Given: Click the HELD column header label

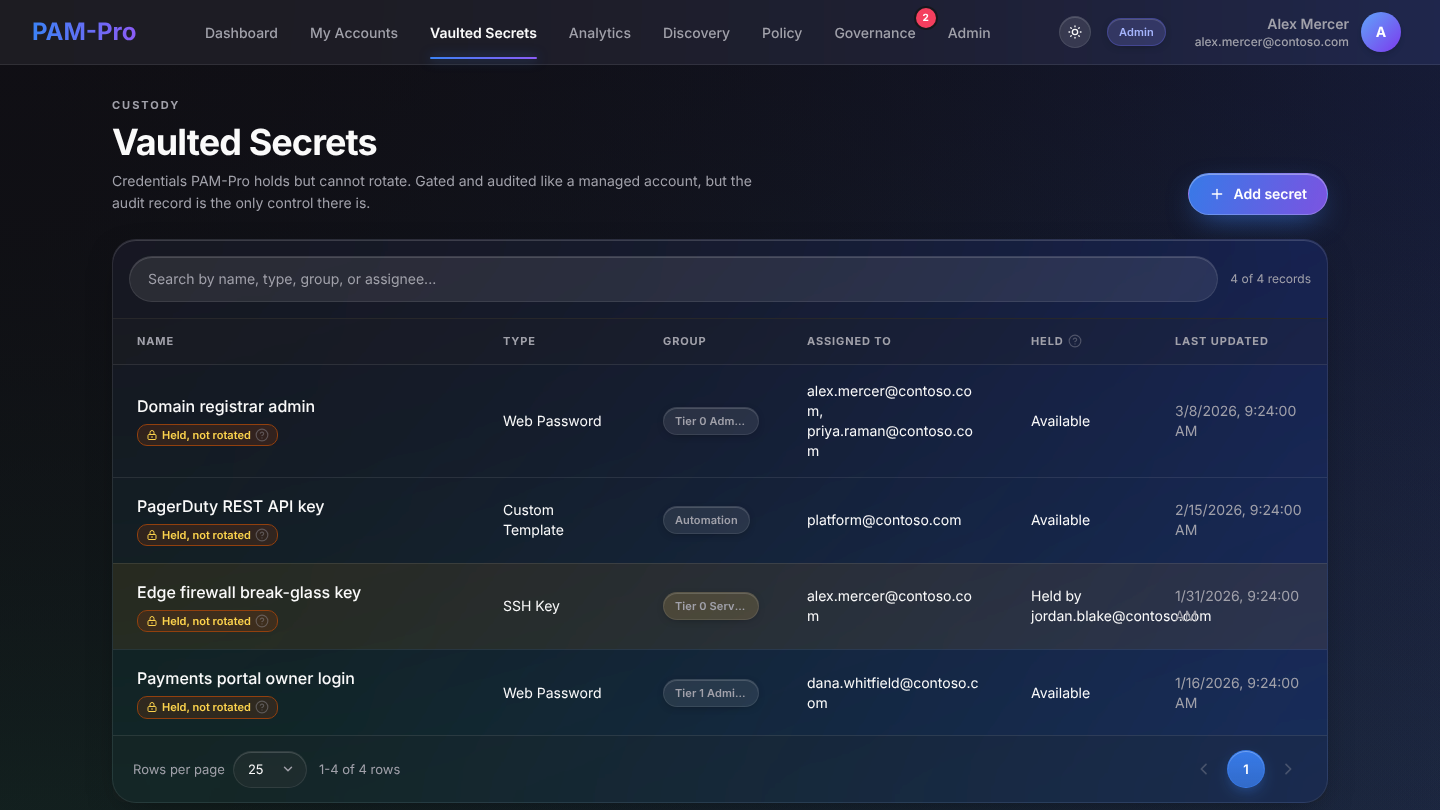Looking at the screenshot, I should pos(1047,341).
